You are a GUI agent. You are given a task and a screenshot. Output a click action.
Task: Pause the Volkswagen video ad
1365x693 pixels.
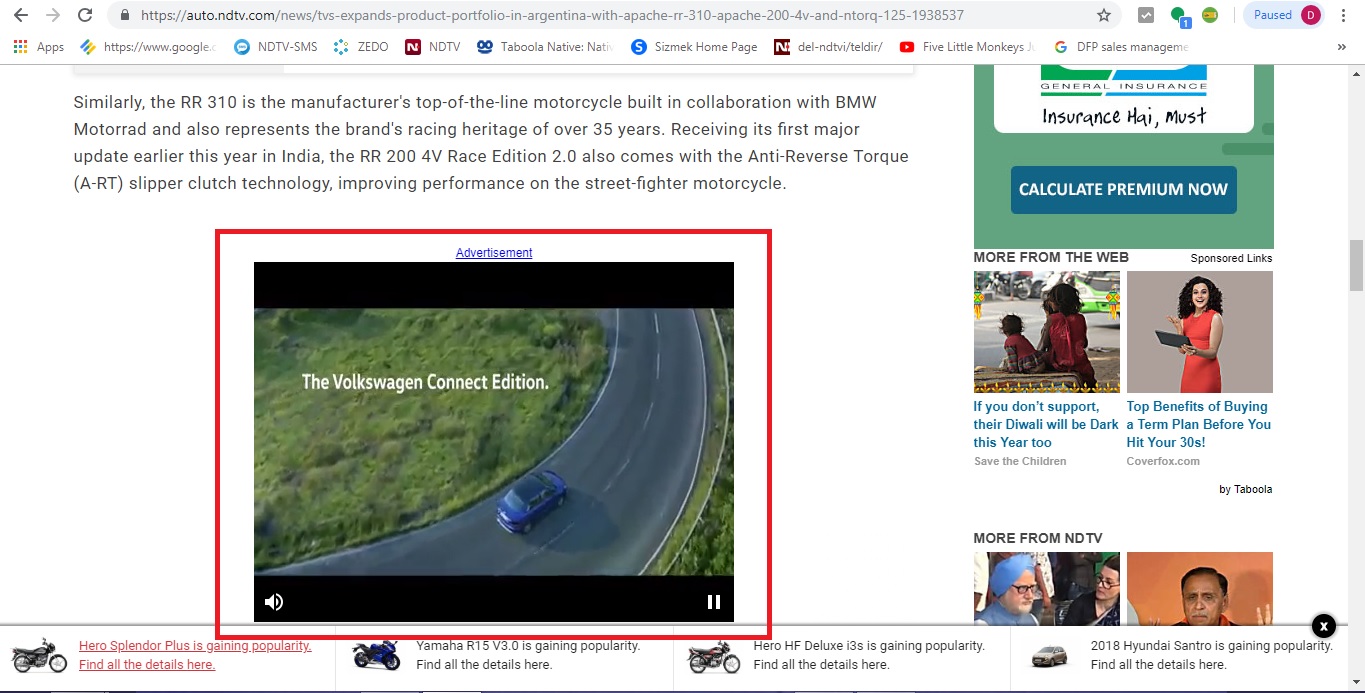tap(714, 602)
